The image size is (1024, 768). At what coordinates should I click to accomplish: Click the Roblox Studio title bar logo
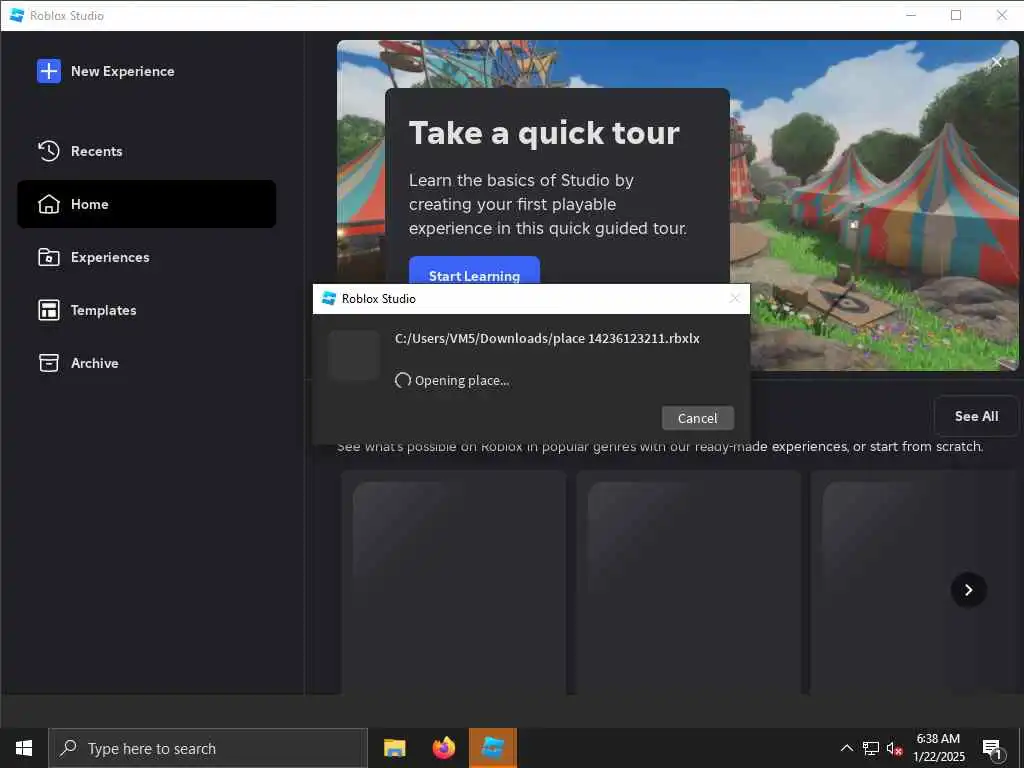click(17, 15)
